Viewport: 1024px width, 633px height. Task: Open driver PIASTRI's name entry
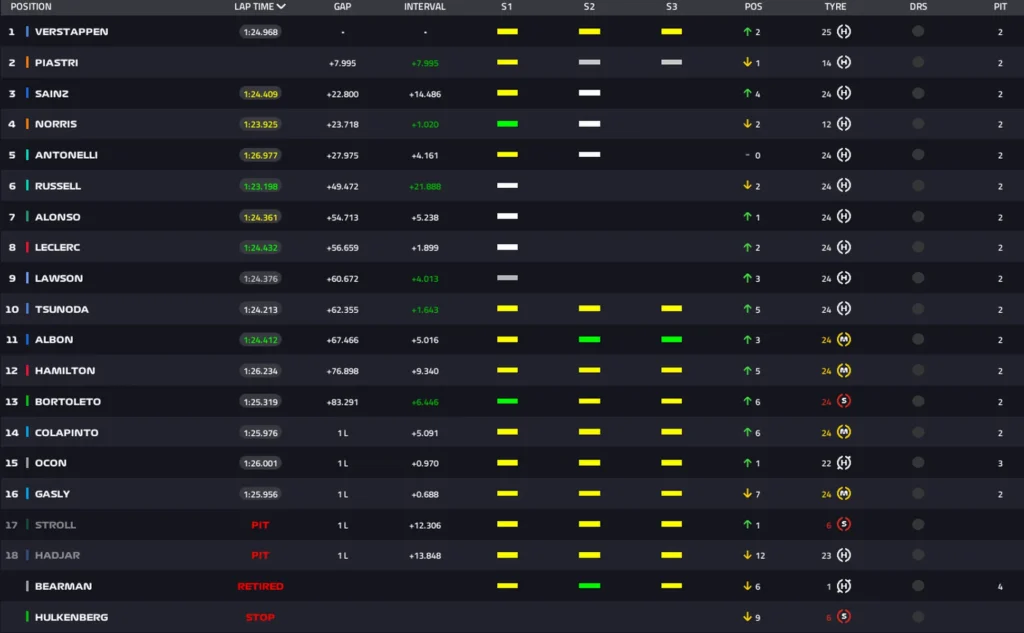click(56, 63)
